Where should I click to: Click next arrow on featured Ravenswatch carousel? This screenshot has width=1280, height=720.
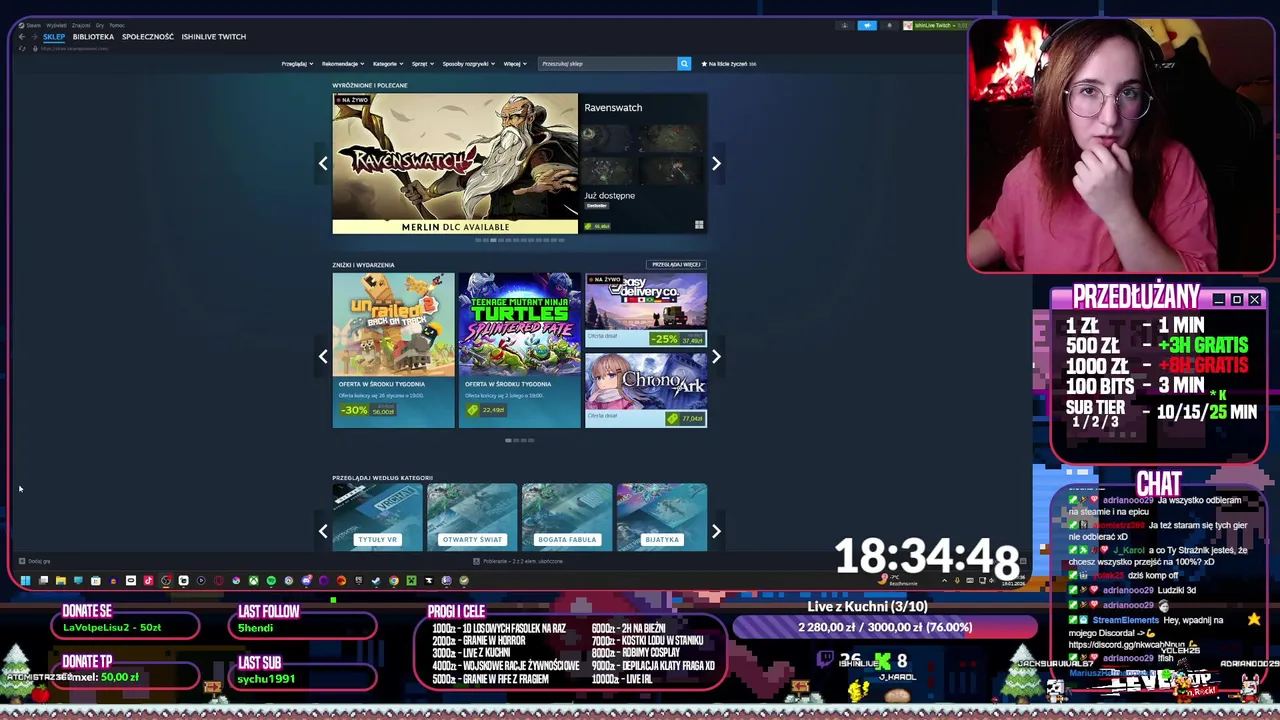pos(716,163)
